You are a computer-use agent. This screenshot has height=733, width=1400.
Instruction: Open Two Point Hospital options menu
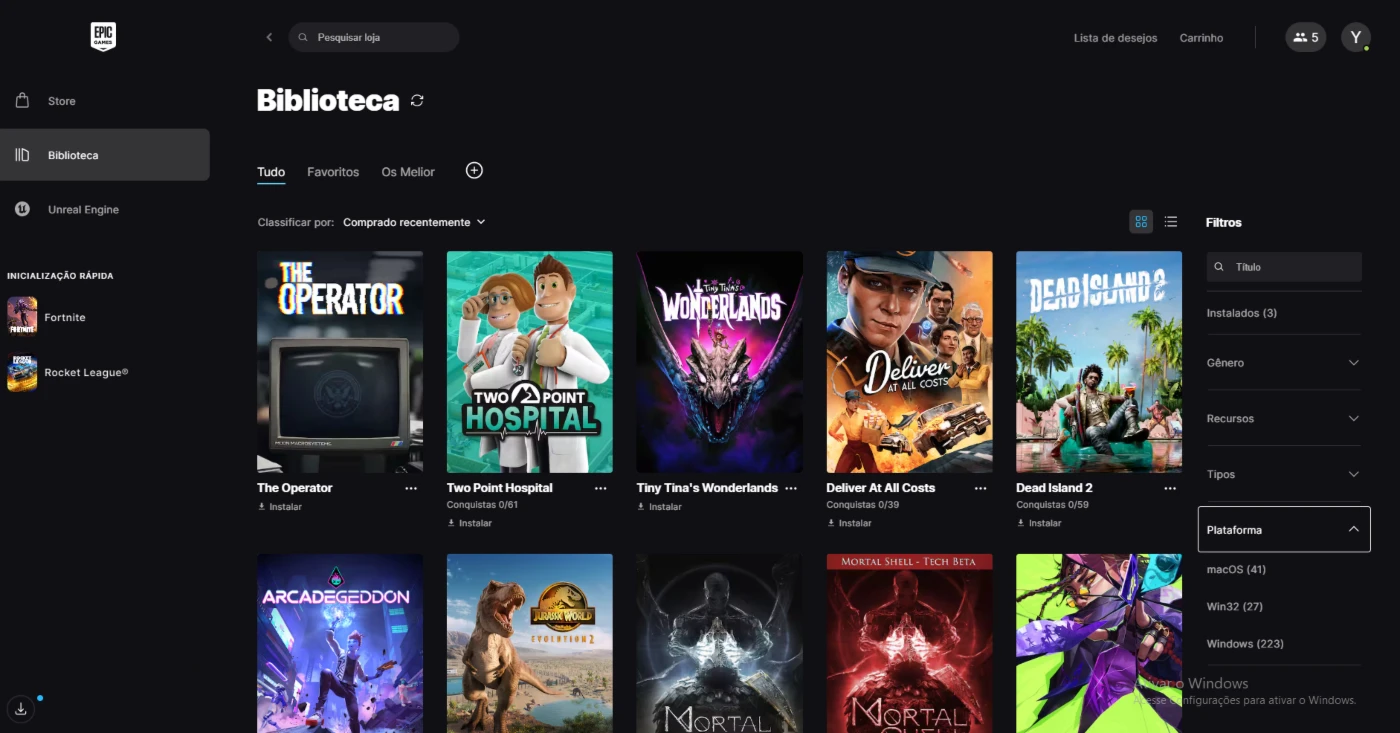click(601, 489)
